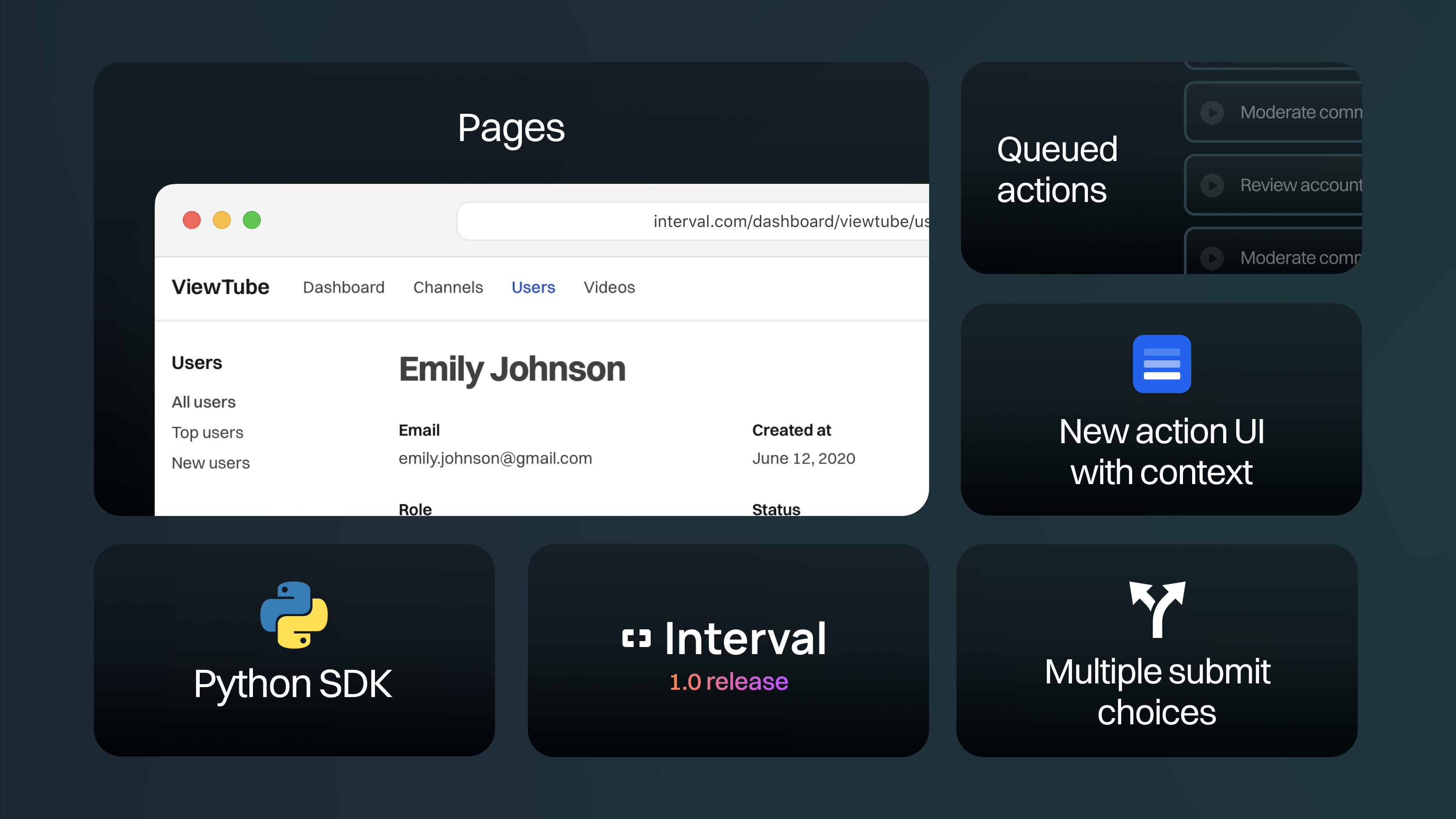The height and width of the screenshot is (819, 1456).
Task: Click the Interval bracket logo icon
Action: [x=636, y=638]
